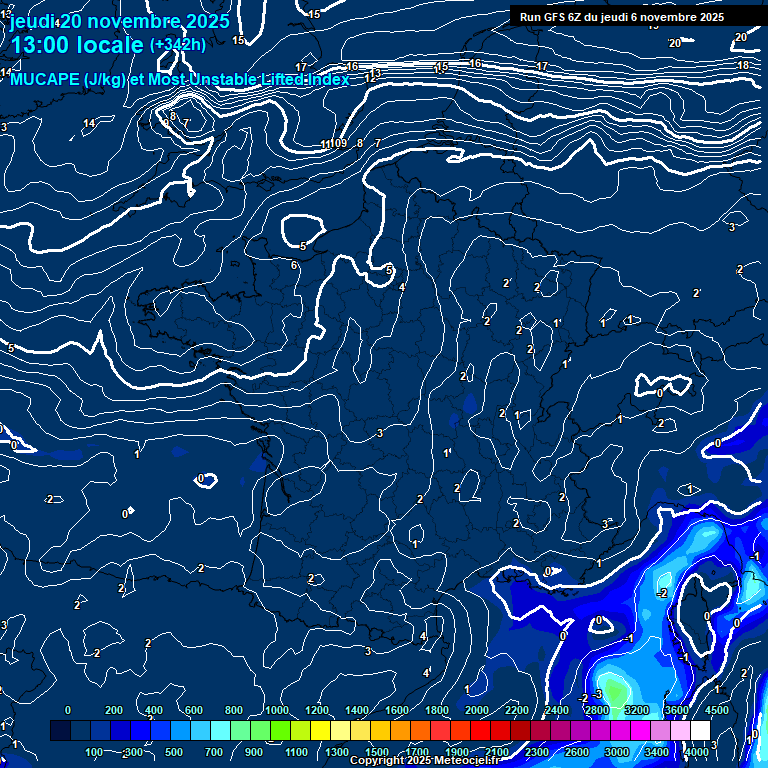
Task: Select the swatch between 3000 and 3200 labels
Action: click(621, 730)
